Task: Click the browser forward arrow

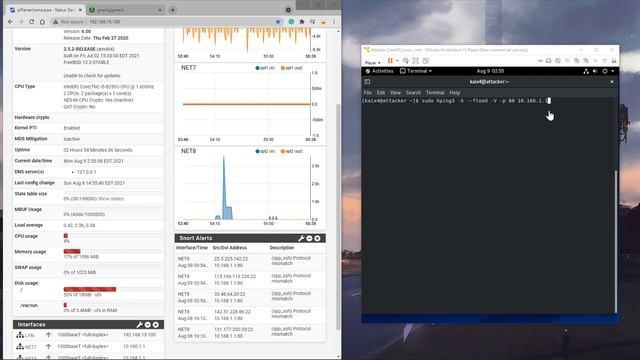Action: click(x=21, y=22)
